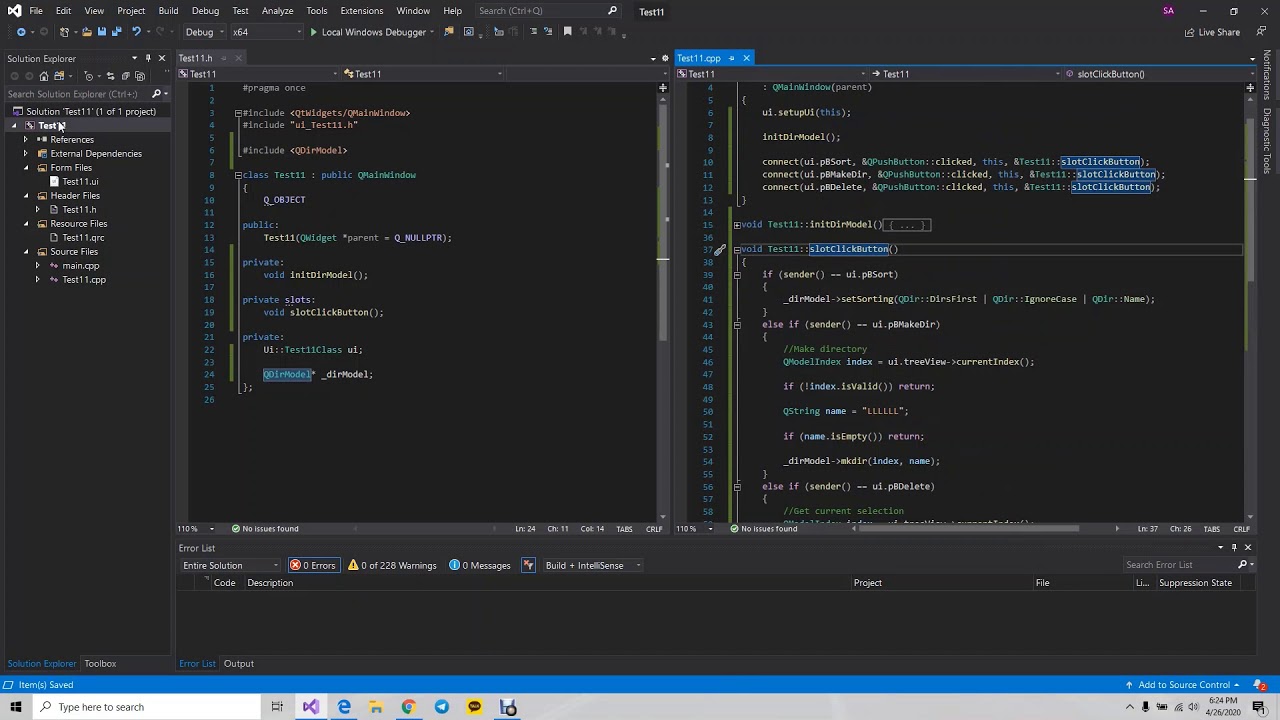This screenshot has width=1280, height=720.
Task: Open the Windows Start menu
Action: click(x=16, y=707)
